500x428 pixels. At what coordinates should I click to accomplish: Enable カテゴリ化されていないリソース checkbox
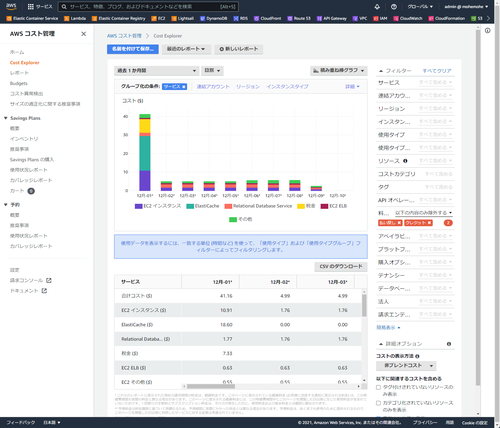coord(378,403)
